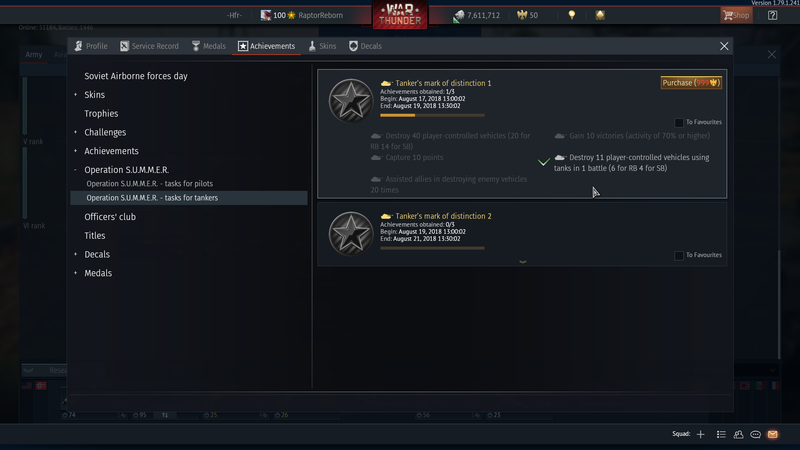Click the right-side window scrollbar
Viewport: 800px width, 450px height.
779,304
